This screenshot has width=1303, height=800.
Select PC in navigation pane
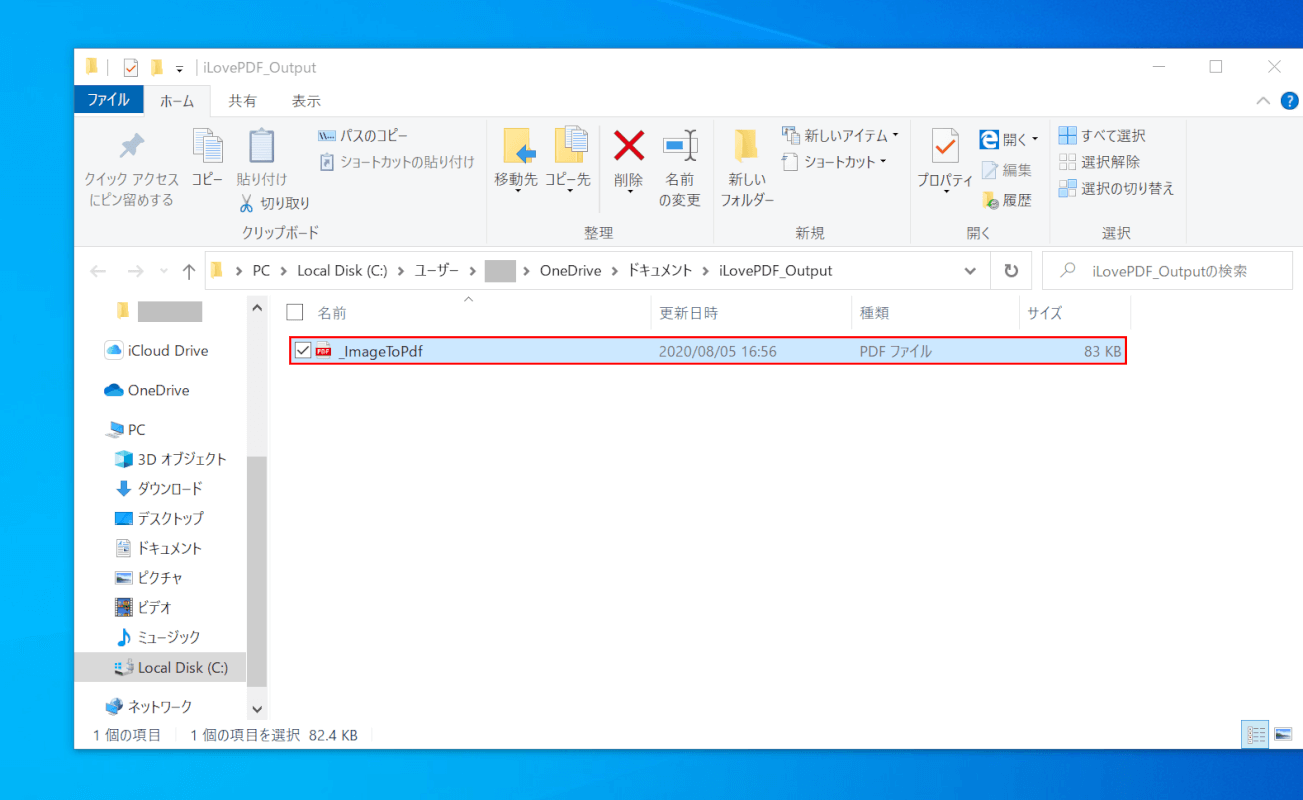tap(126, 429)
